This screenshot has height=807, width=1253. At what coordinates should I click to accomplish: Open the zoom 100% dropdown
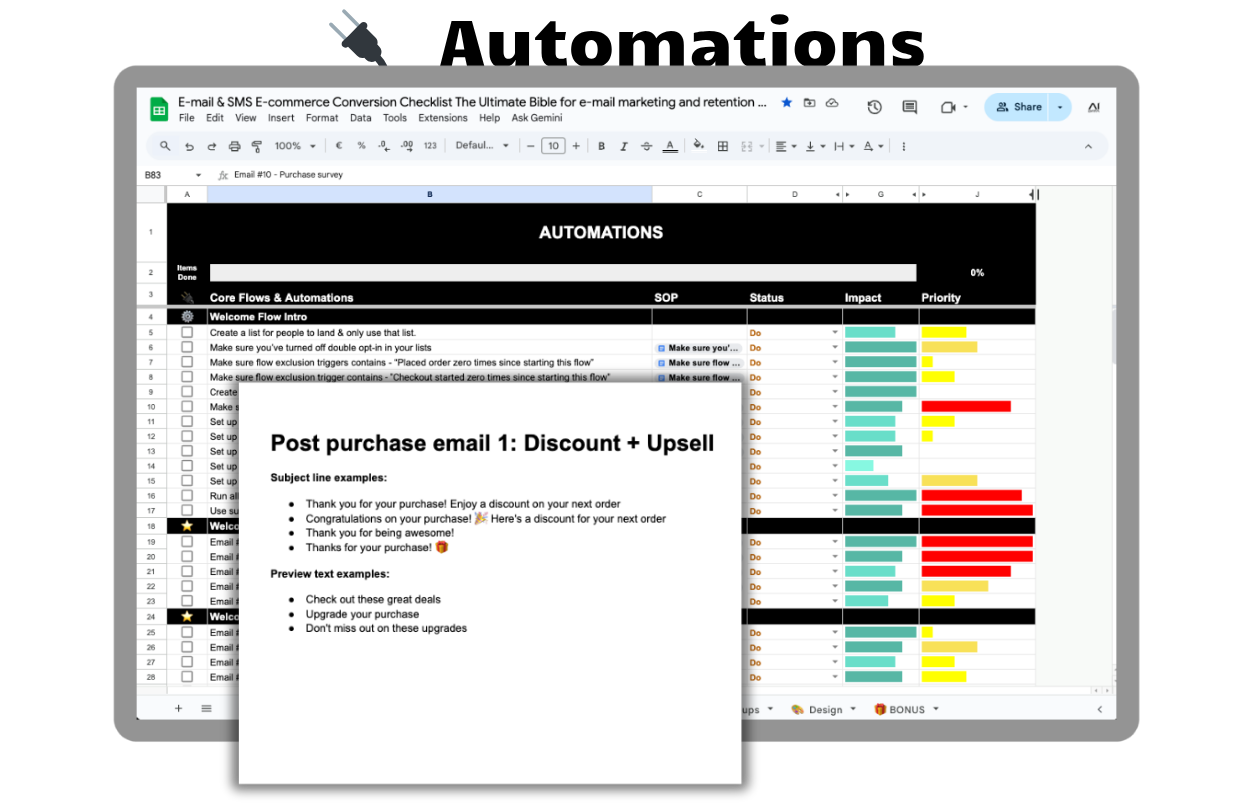tap(294, 146)
